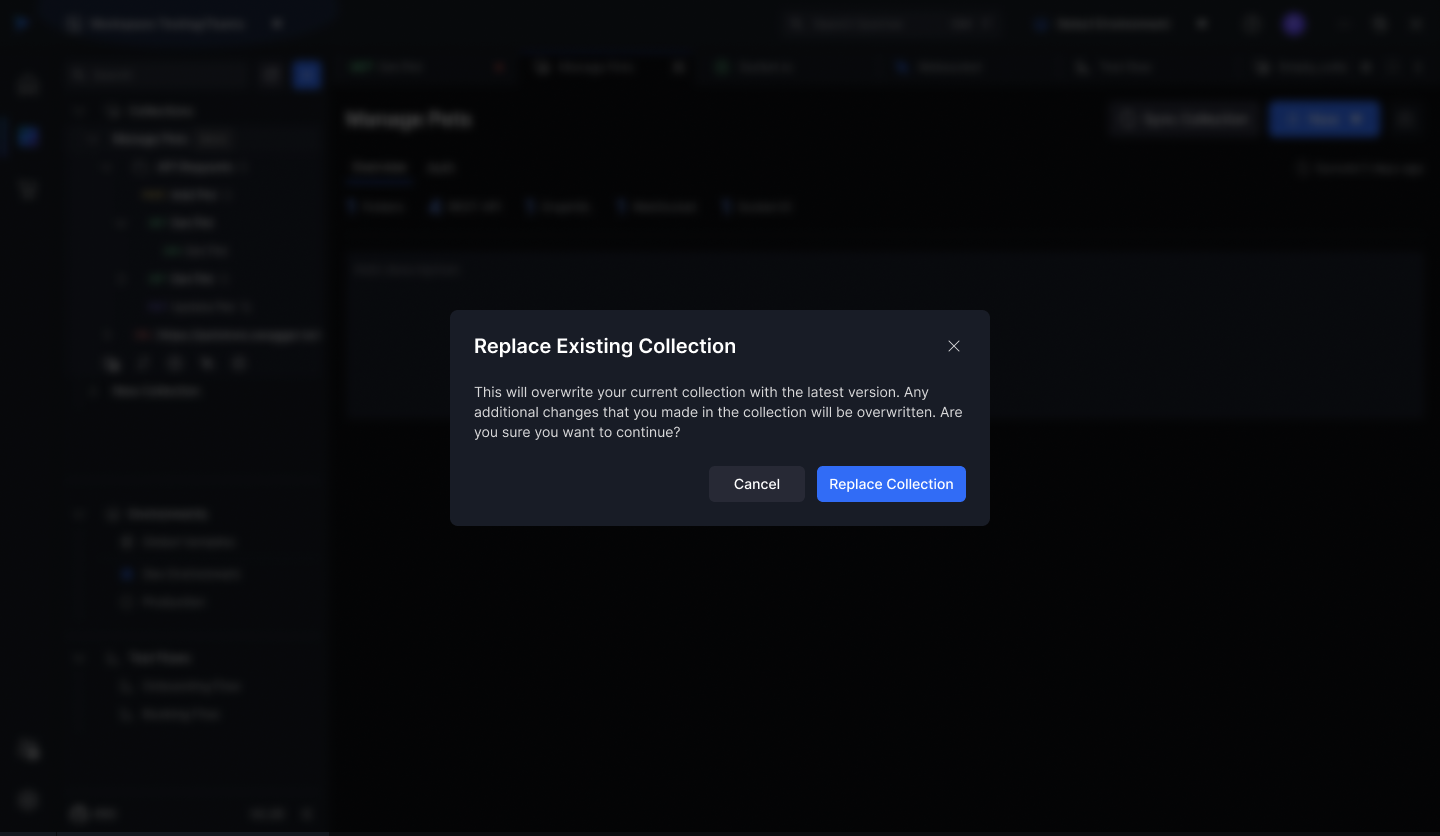Expand the Manage Pets collection tree item
1440x836 pixels.
tap(93, 139)
